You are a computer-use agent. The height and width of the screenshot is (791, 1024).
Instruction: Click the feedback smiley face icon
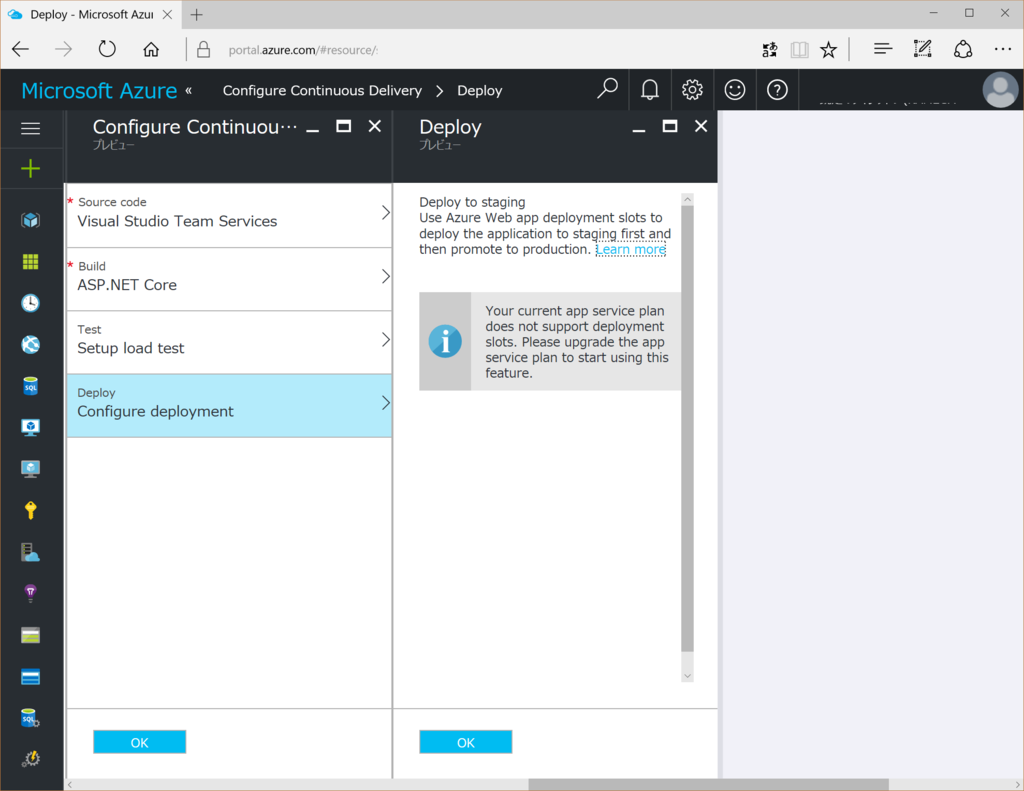(x=735, y=89)
